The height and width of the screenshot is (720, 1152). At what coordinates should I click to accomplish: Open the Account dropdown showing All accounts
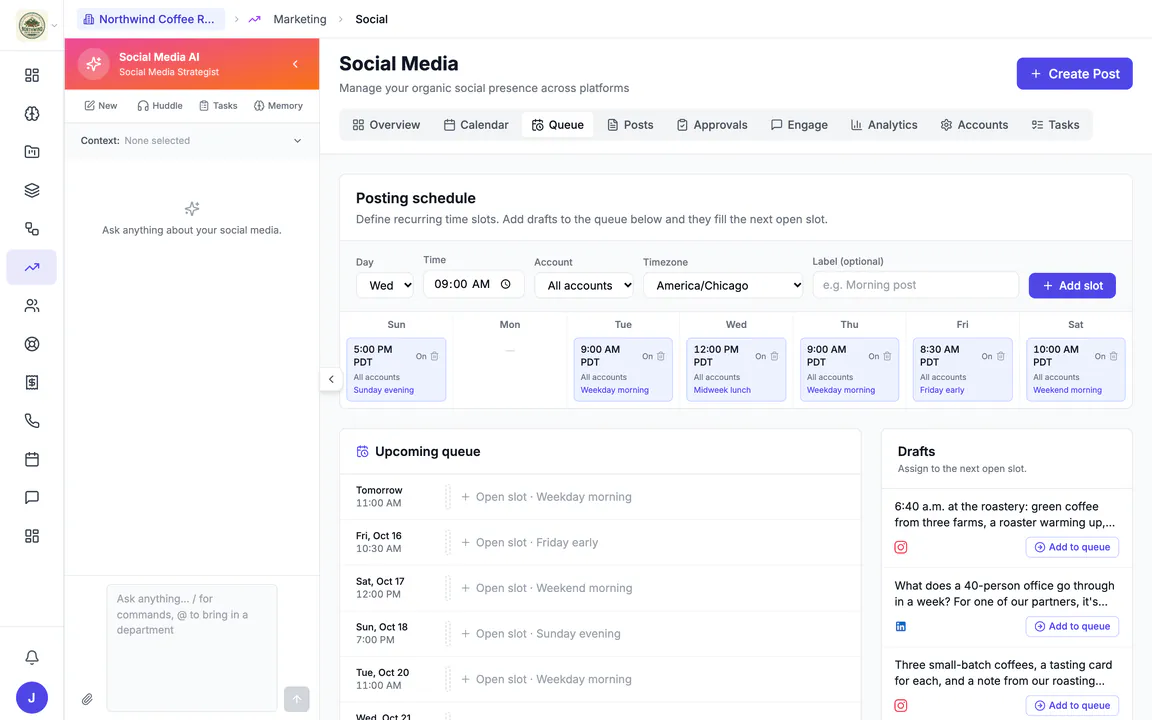(583, 285)
